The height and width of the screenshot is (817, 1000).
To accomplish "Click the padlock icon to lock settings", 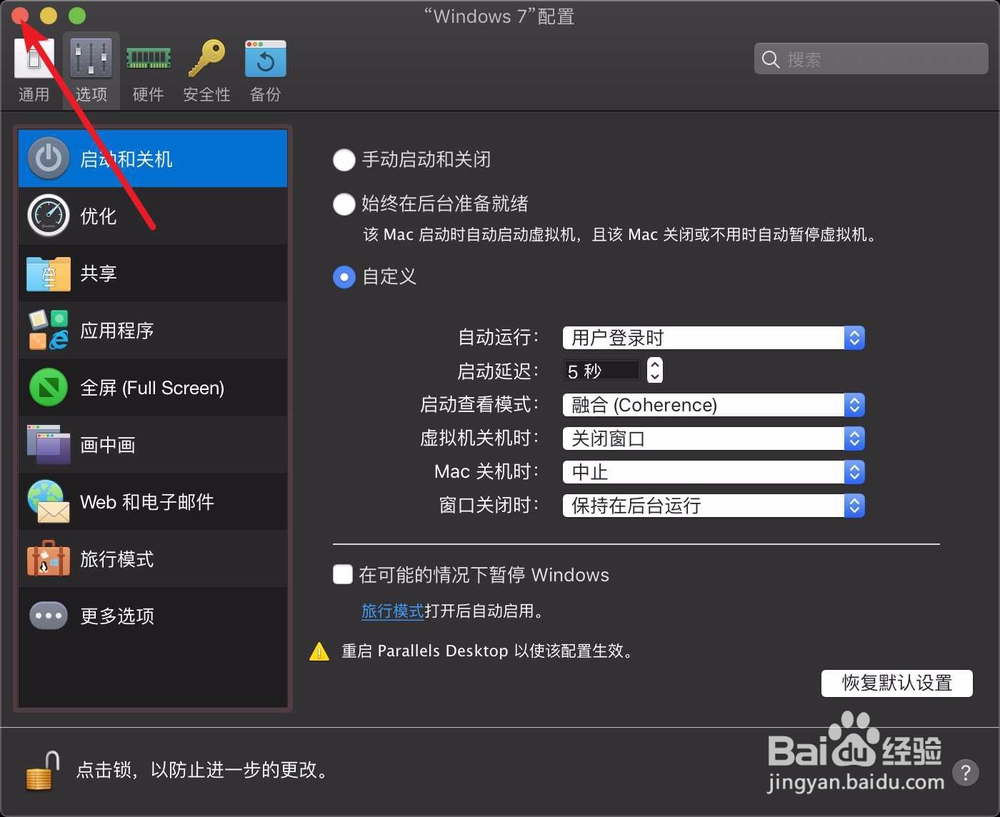I will click(x=42, y=770).
